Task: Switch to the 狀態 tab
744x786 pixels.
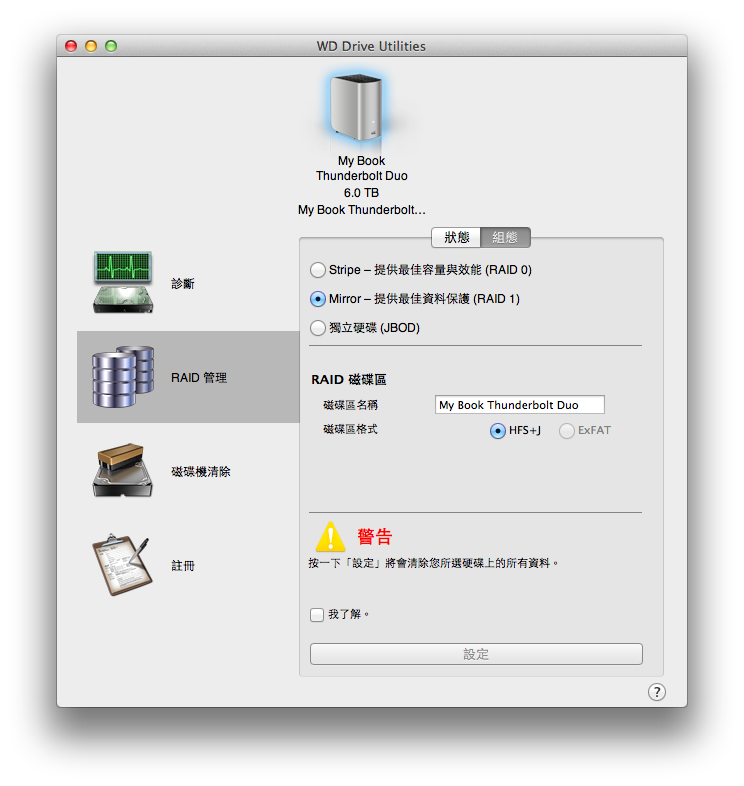Action: (x=456, y=238)
